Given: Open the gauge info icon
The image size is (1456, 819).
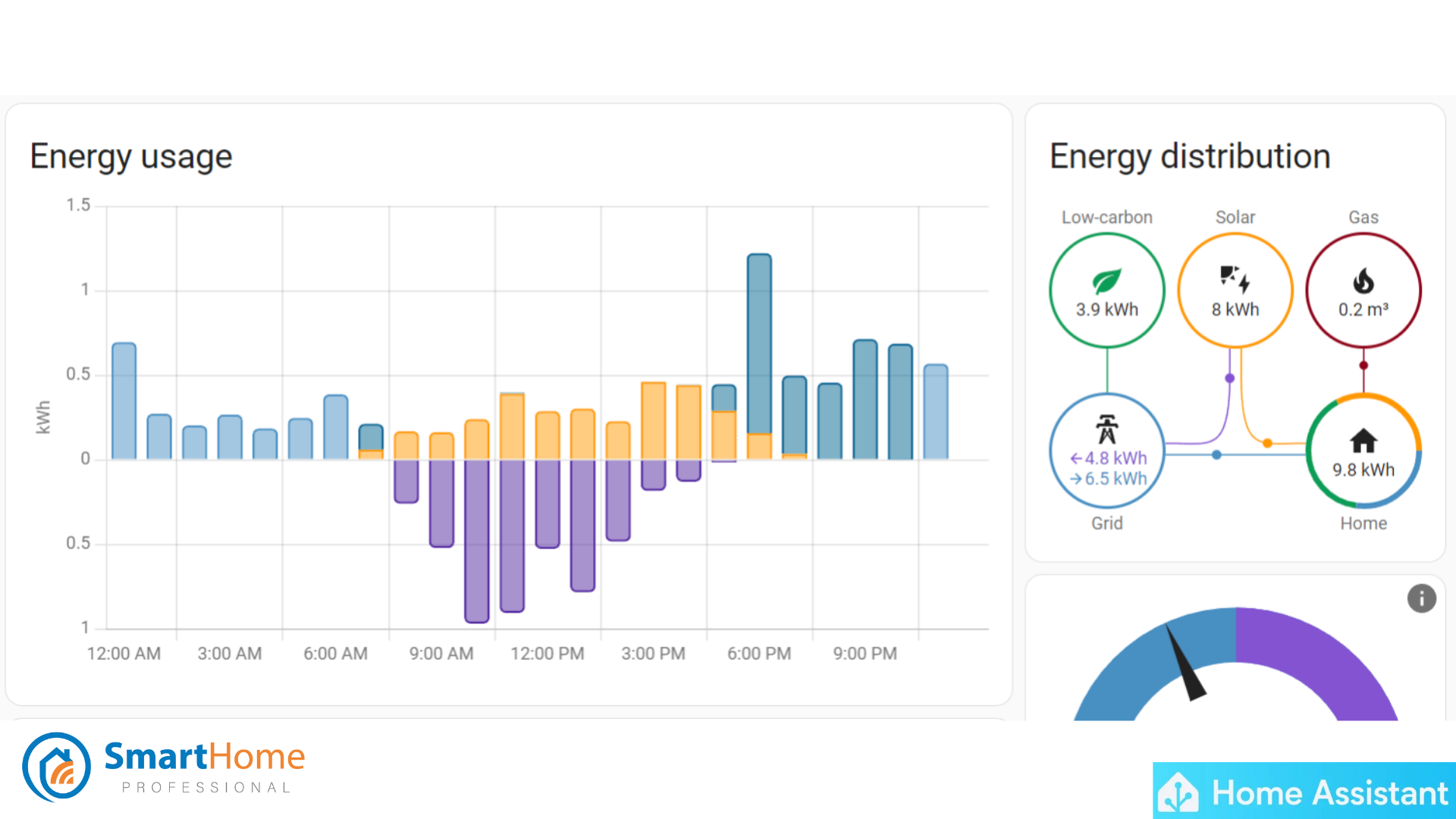Looking at the screenshot, I should pos(1421,598).
